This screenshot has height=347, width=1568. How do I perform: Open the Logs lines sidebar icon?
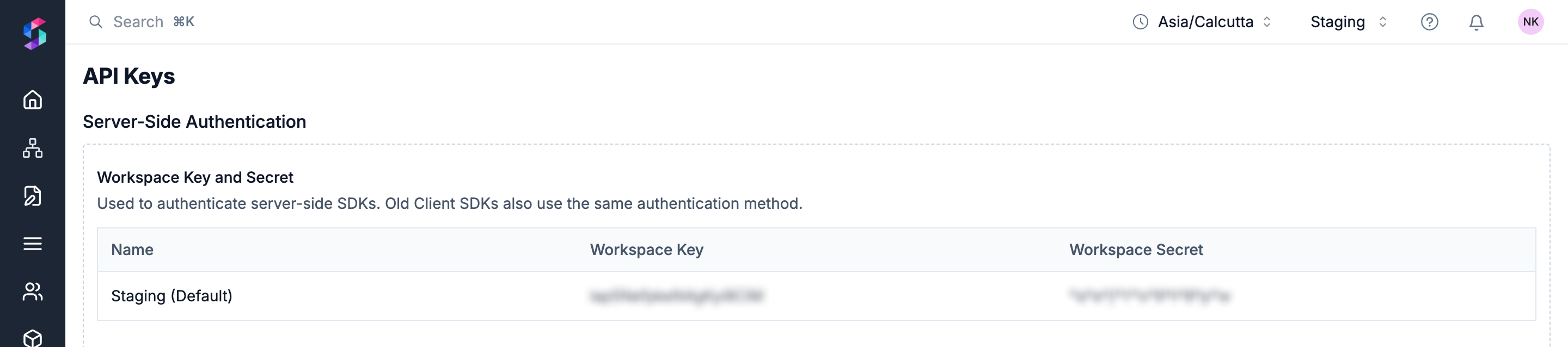coord(32,244)
